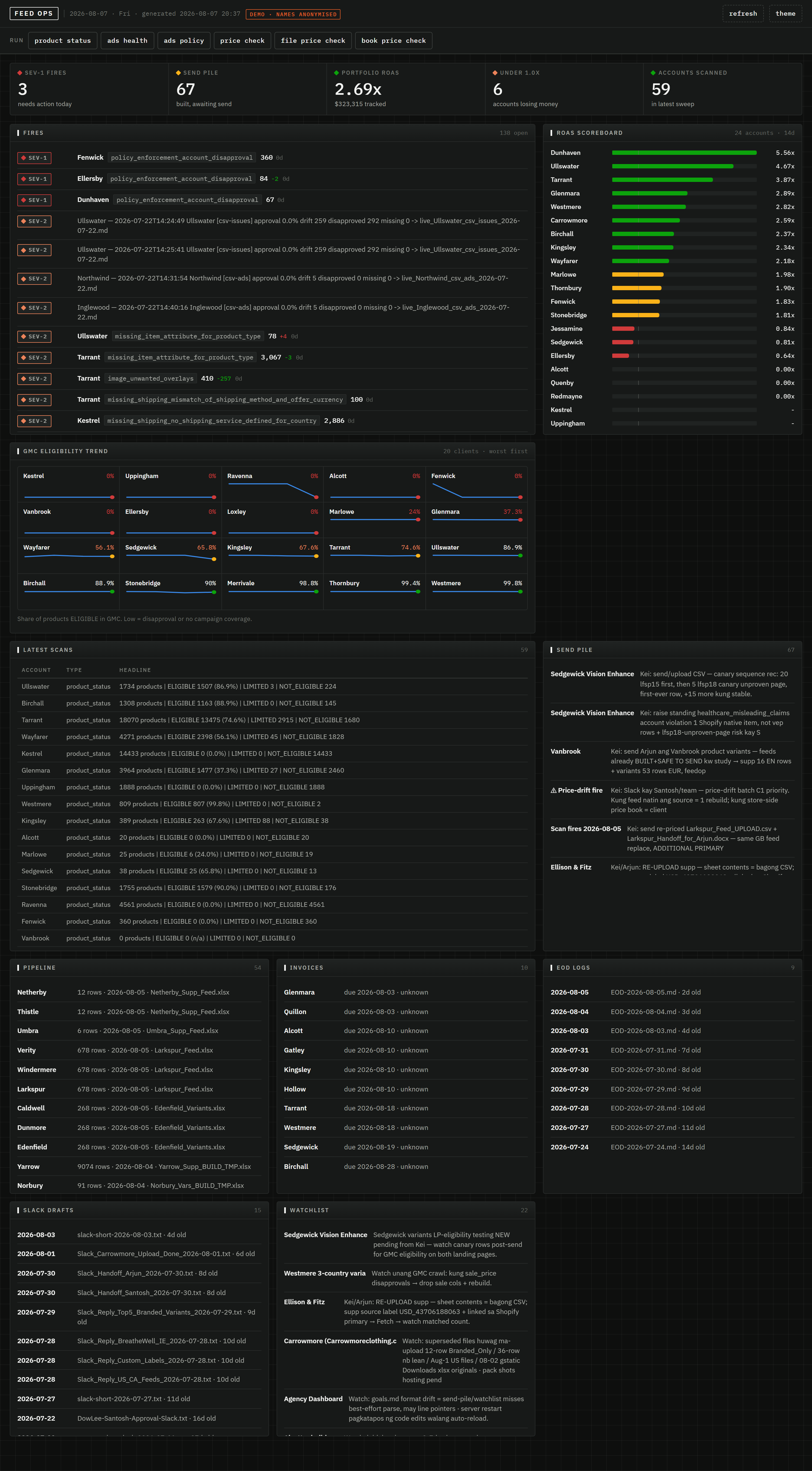Open the Ravenna eligibility trend card
This screenshot has width=812, height=1471.
click(x=272, y=484)
